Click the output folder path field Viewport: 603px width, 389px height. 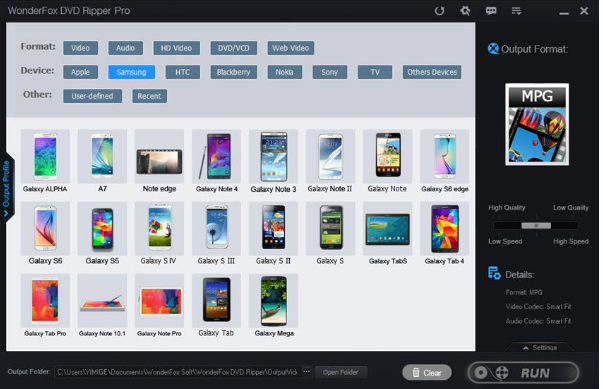177,372
